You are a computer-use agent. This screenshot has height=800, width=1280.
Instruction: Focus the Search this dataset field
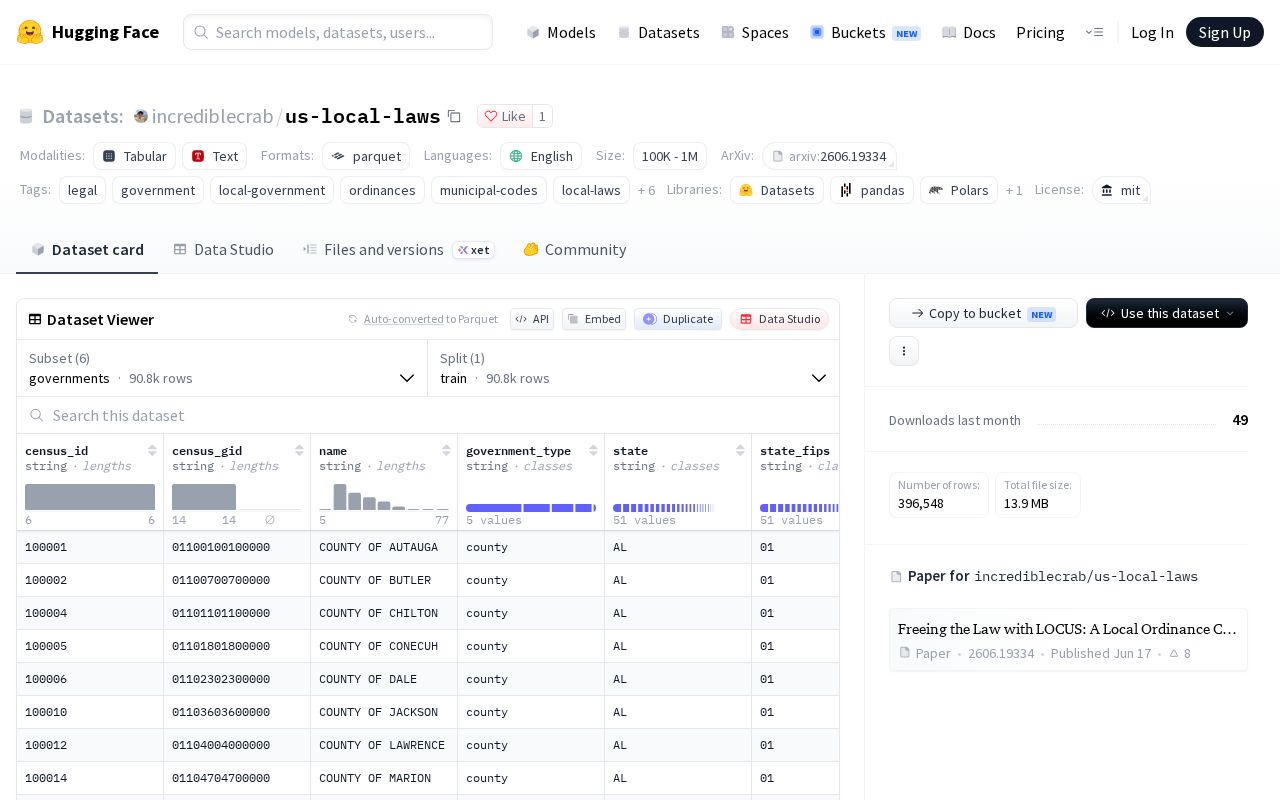[x=428, y=415]
